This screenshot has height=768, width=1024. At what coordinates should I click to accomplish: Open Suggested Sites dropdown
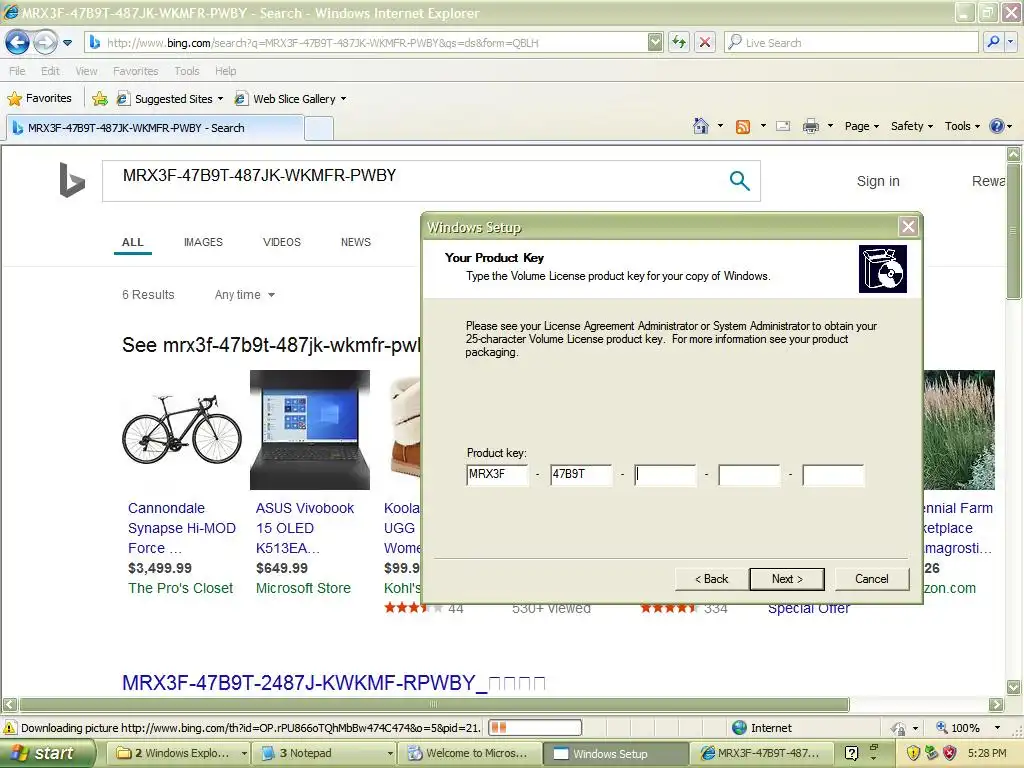click(170, 99)
